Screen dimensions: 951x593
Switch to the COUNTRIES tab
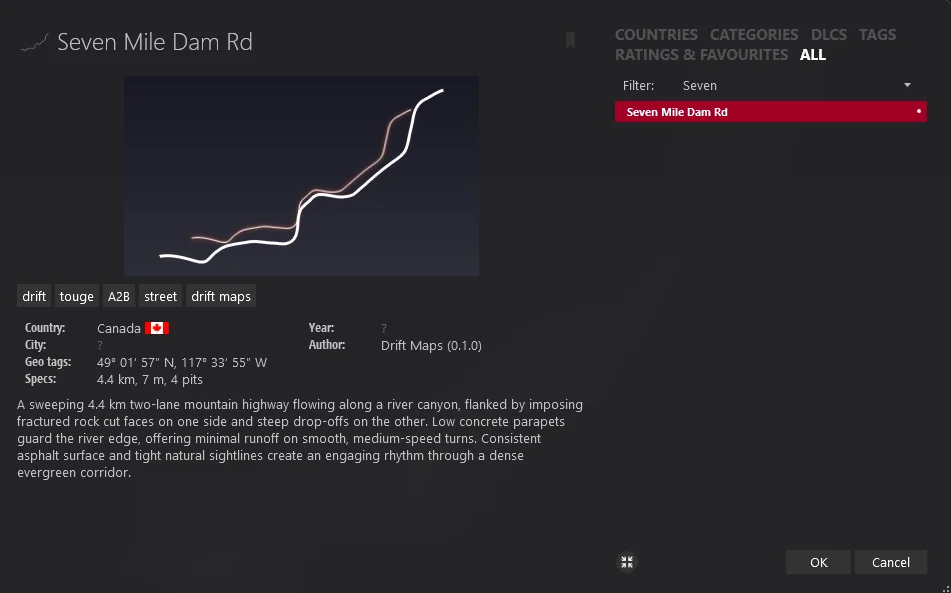click(656, 35)
